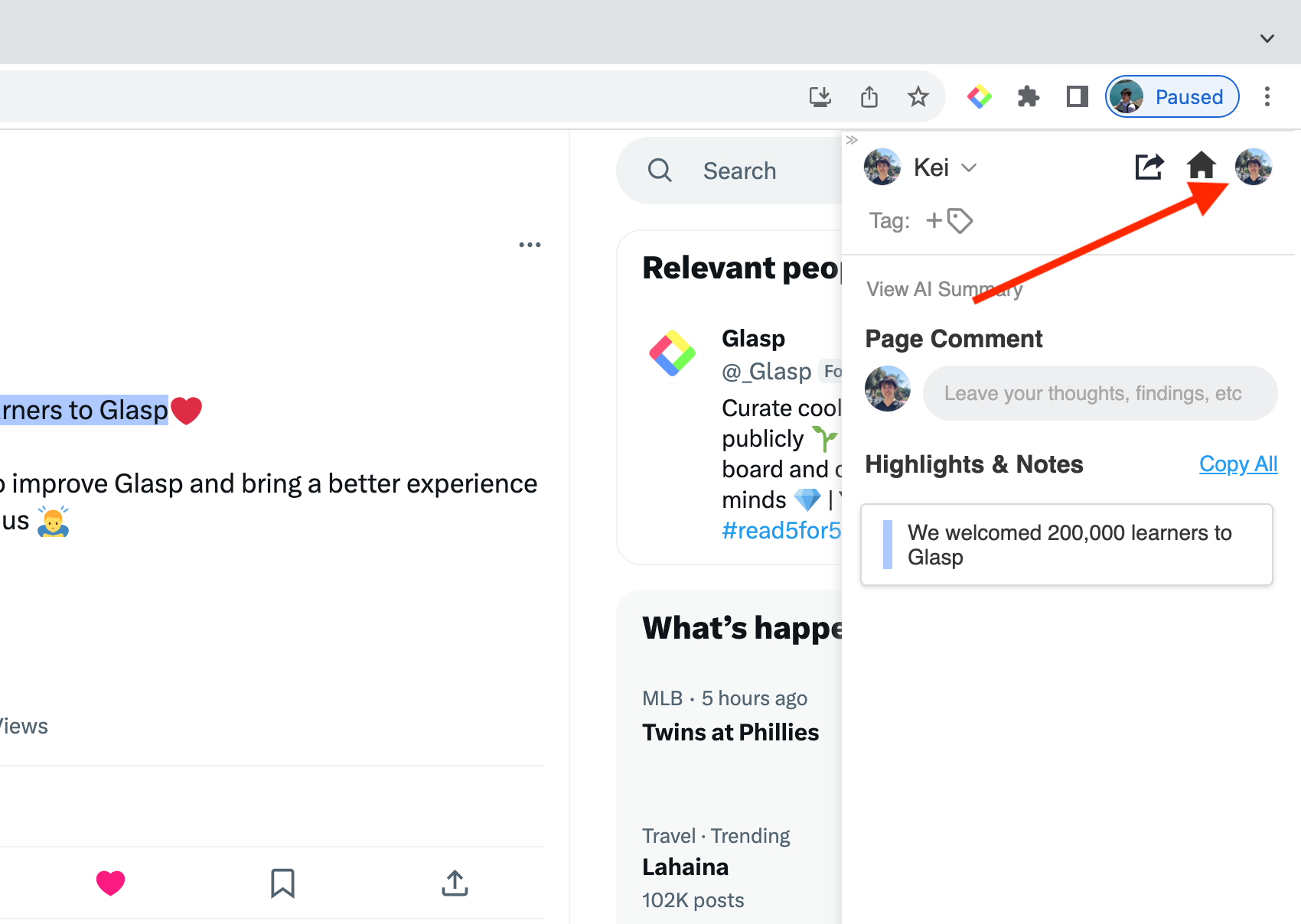This screenshot has width=1301, height=924.
Task: Expand the tab search chevron at top
Action: tap(1267, 38)
